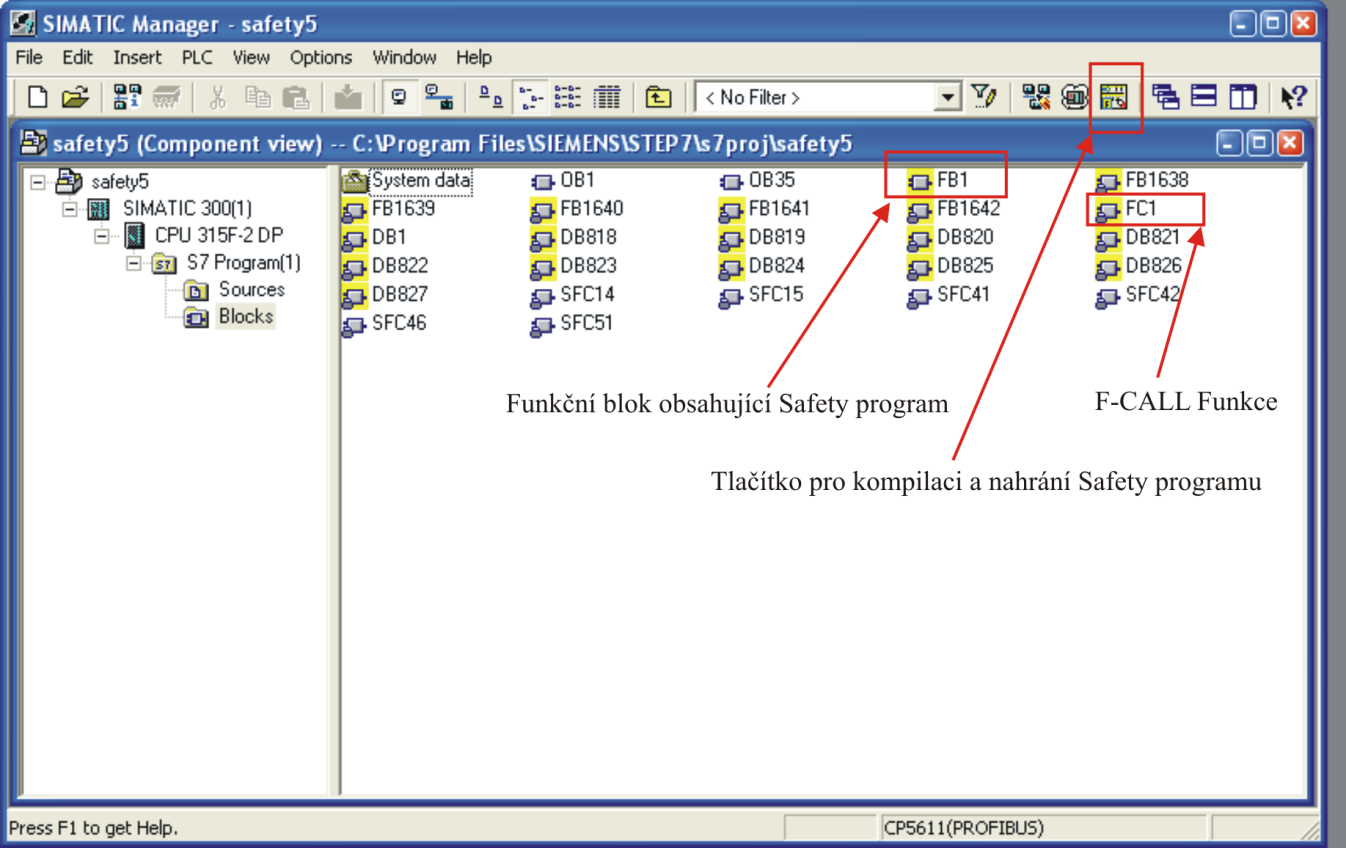The image size is (1346, 848).
Task: Collapse the CPU 315F-2 DP node
Action: coord(101,236)
